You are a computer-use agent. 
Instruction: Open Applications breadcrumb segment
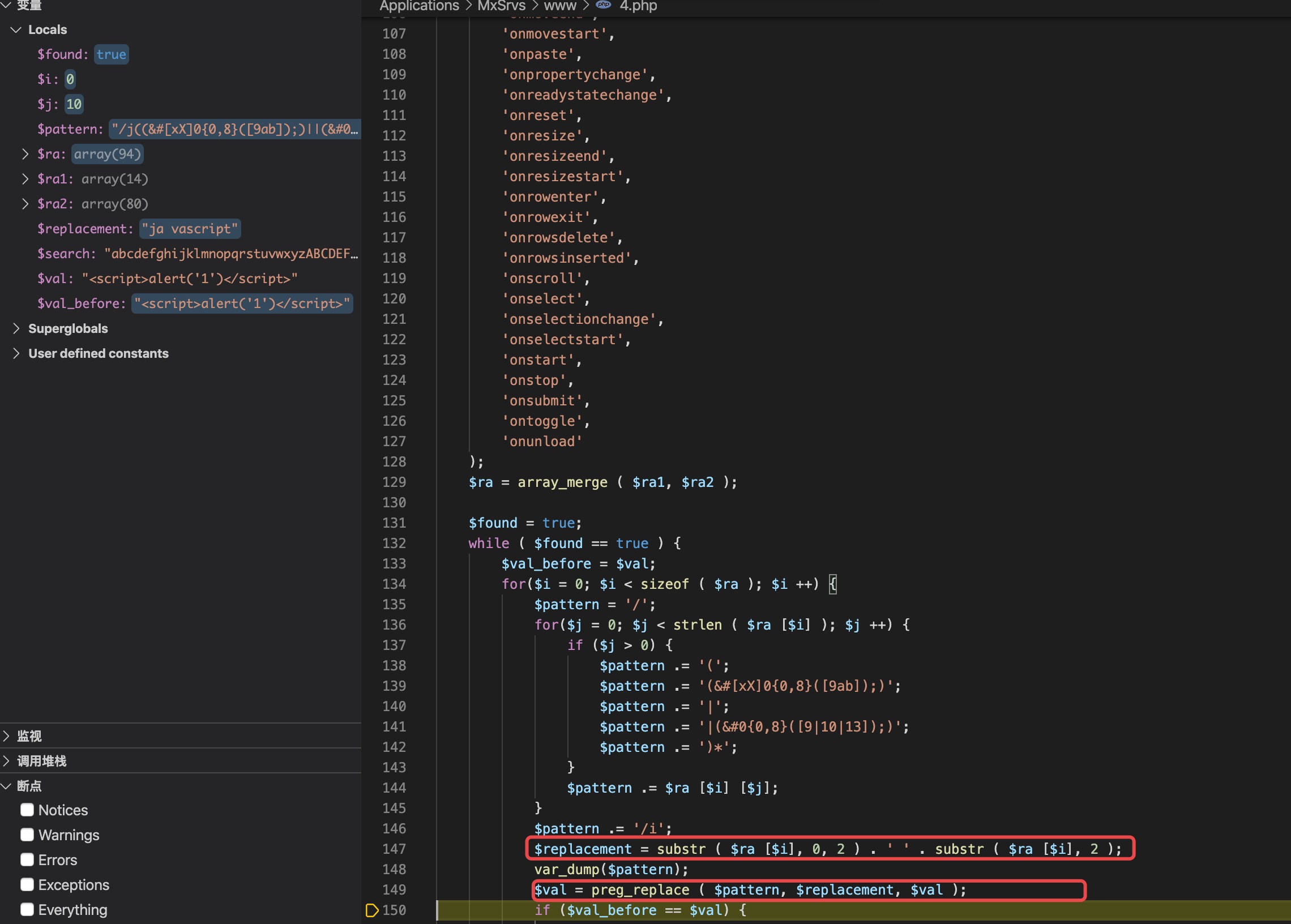(x=420, y=6)
